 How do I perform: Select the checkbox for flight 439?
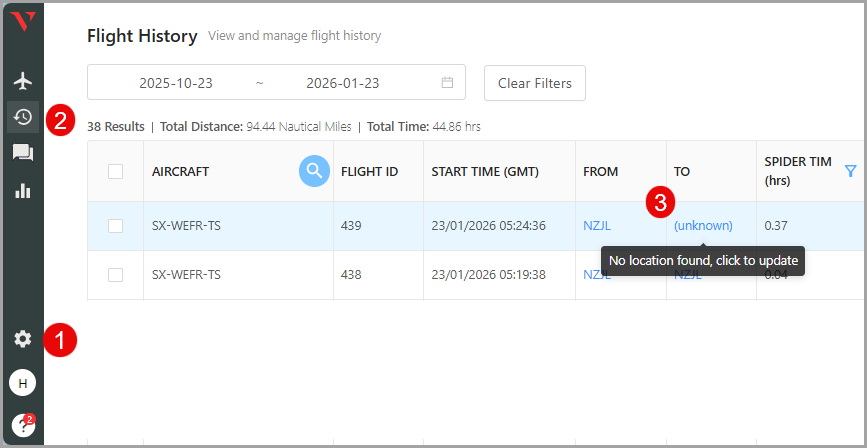(x=115, y=226)
